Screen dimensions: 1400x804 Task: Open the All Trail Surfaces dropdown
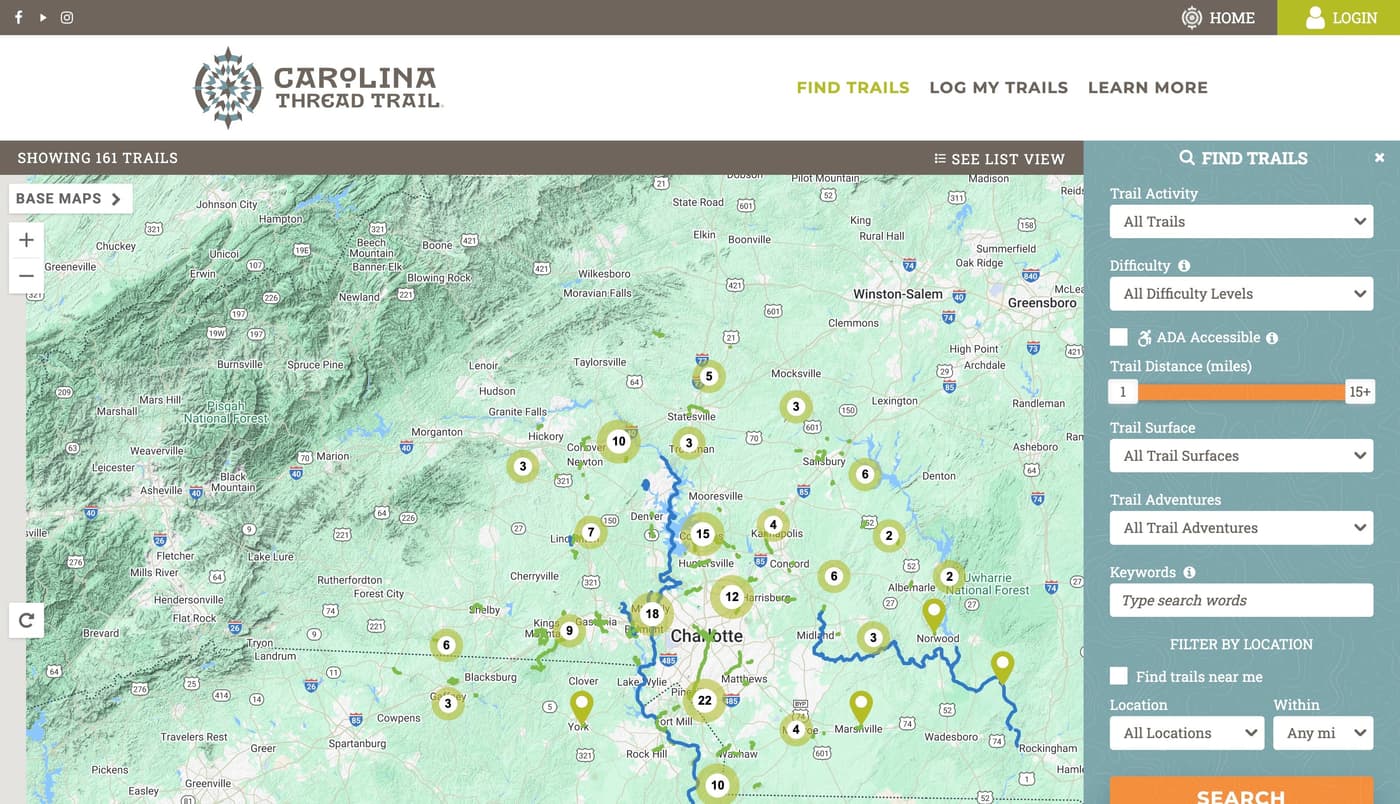click(1241, 455)
